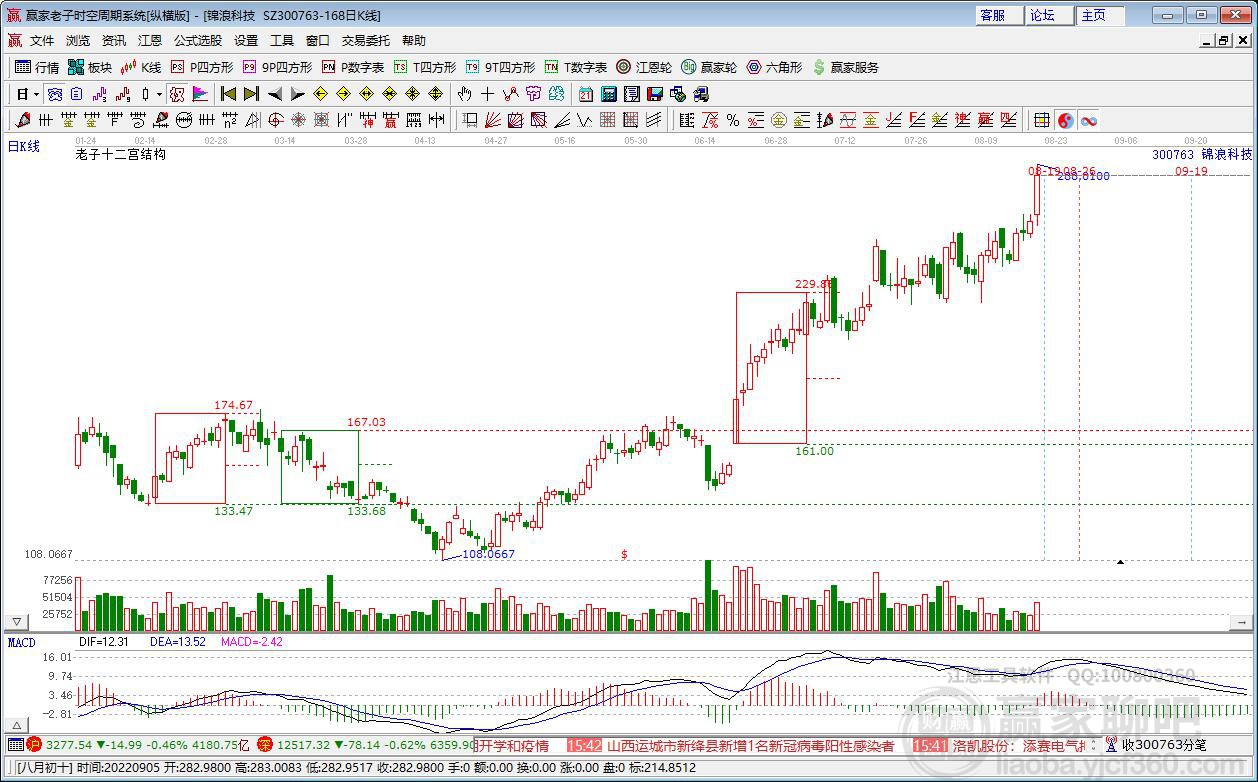Image resolution: width=1258 pixels, height=782 pixels.
Task: Select the percent % drawing tool
Action: (733, 120)
